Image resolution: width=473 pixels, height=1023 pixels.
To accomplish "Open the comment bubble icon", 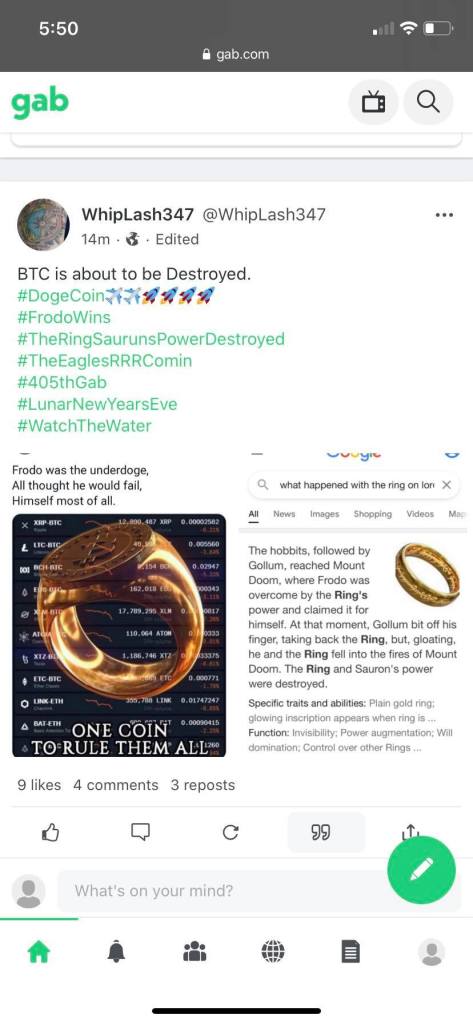I will click(140, 832).
